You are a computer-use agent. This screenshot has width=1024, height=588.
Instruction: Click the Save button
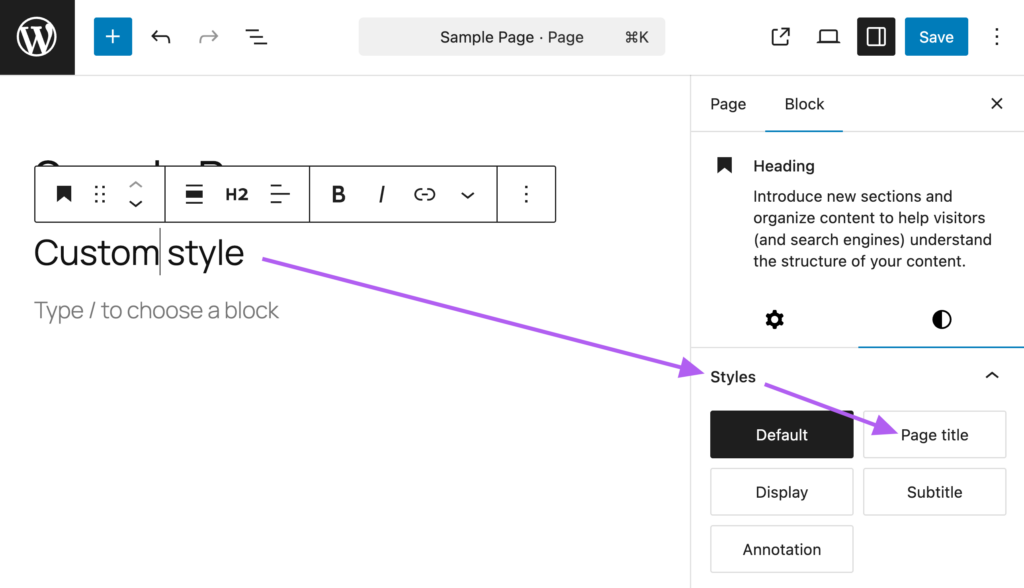click(x=936, y=37)
